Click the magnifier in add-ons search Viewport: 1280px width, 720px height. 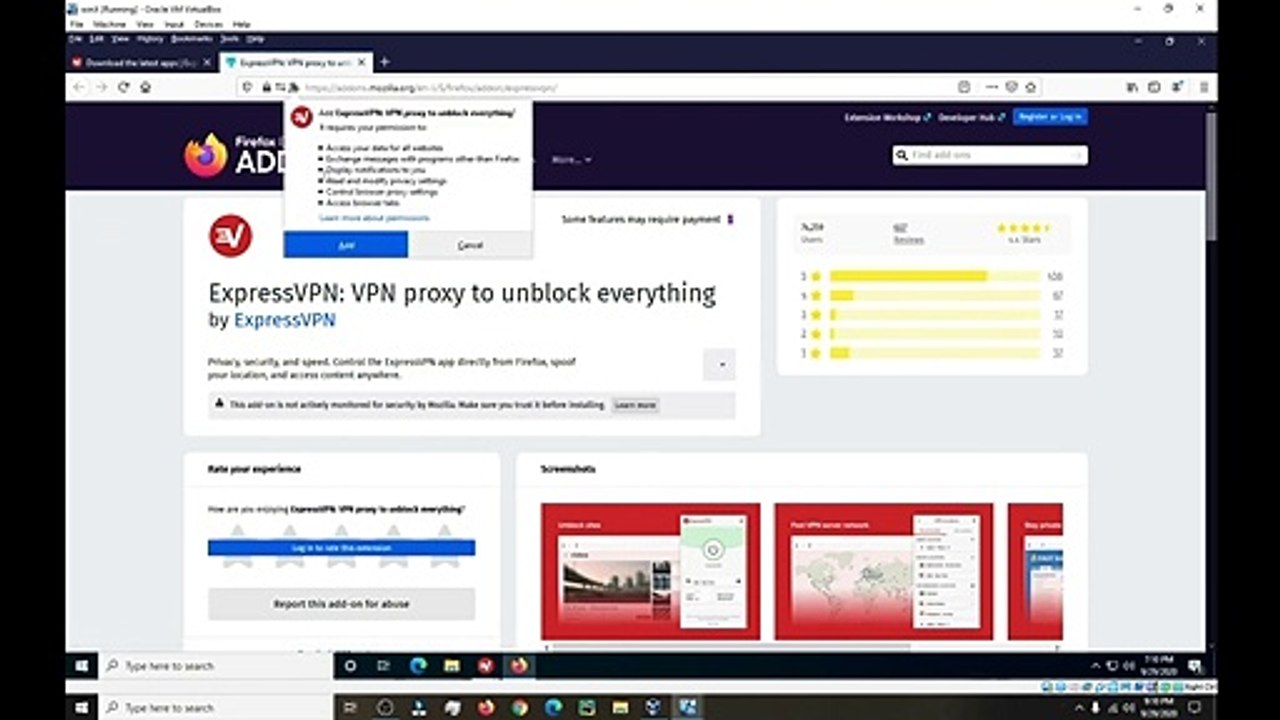pyautogui.click(x=902, y=155)
